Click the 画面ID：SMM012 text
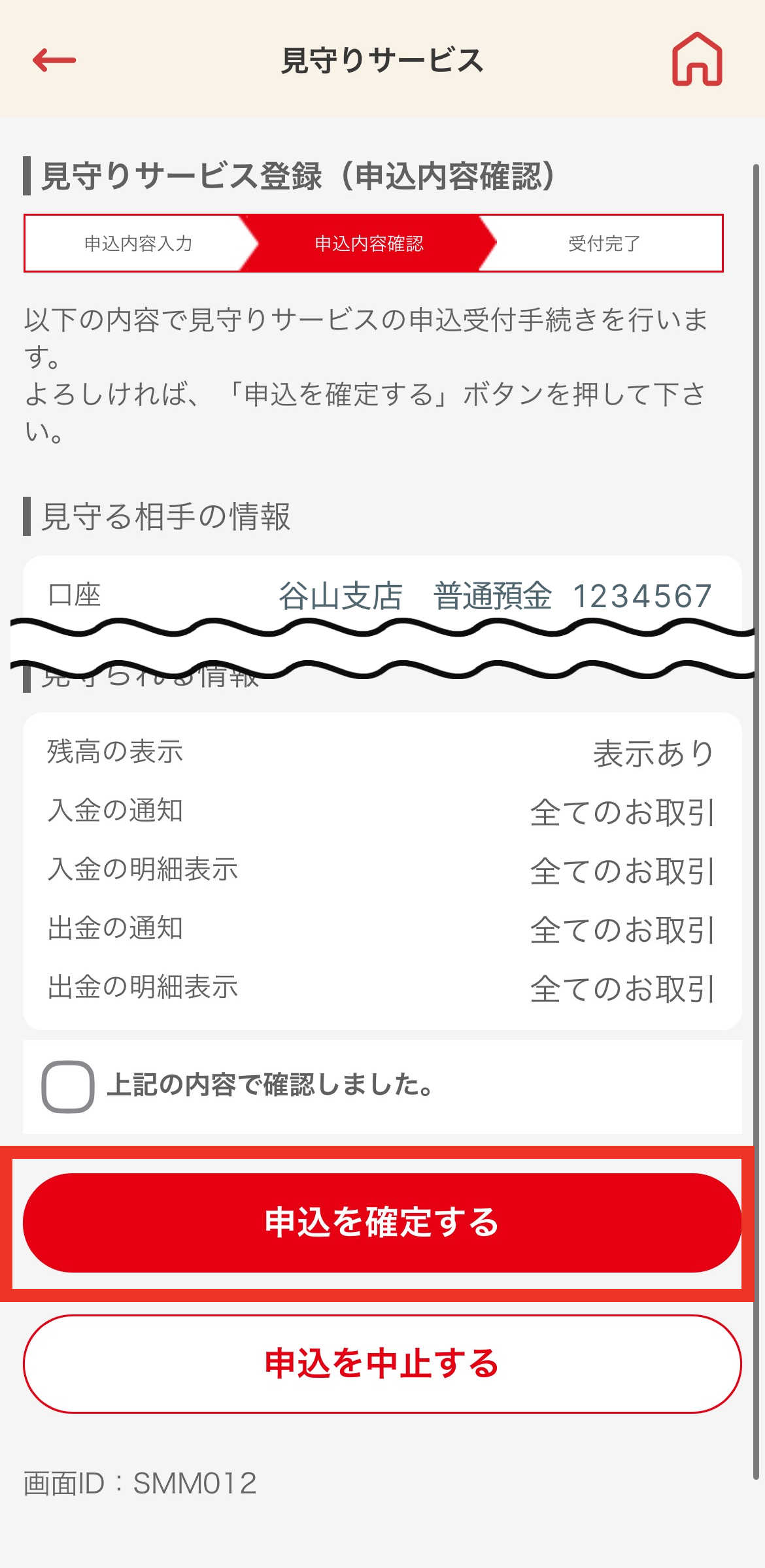765x1568 pixels. pos(140,1483)
